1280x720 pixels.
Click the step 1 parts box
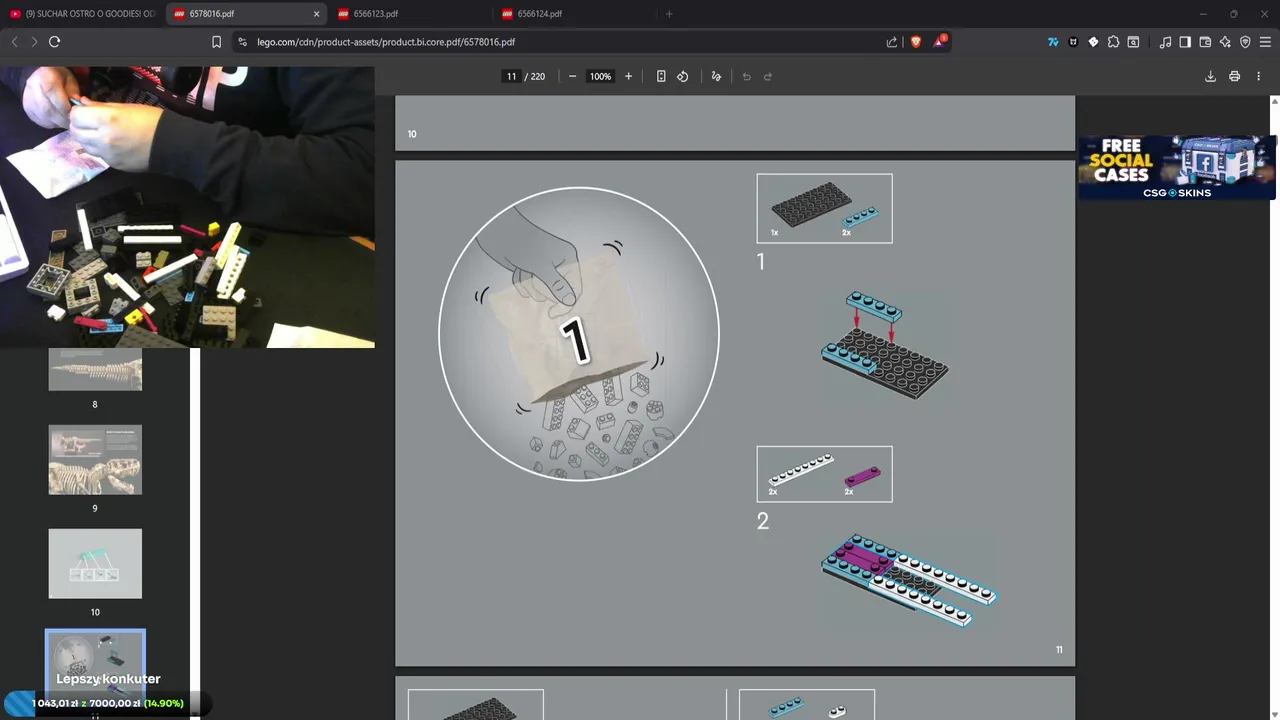[824, 208]
